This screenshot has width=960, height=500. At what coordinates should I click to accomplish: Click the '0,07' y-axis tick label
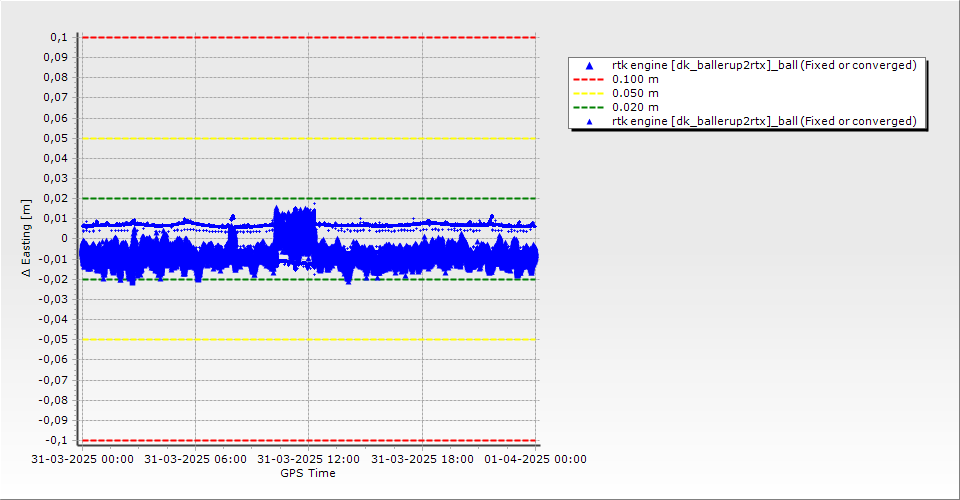(x=56, y=98)
